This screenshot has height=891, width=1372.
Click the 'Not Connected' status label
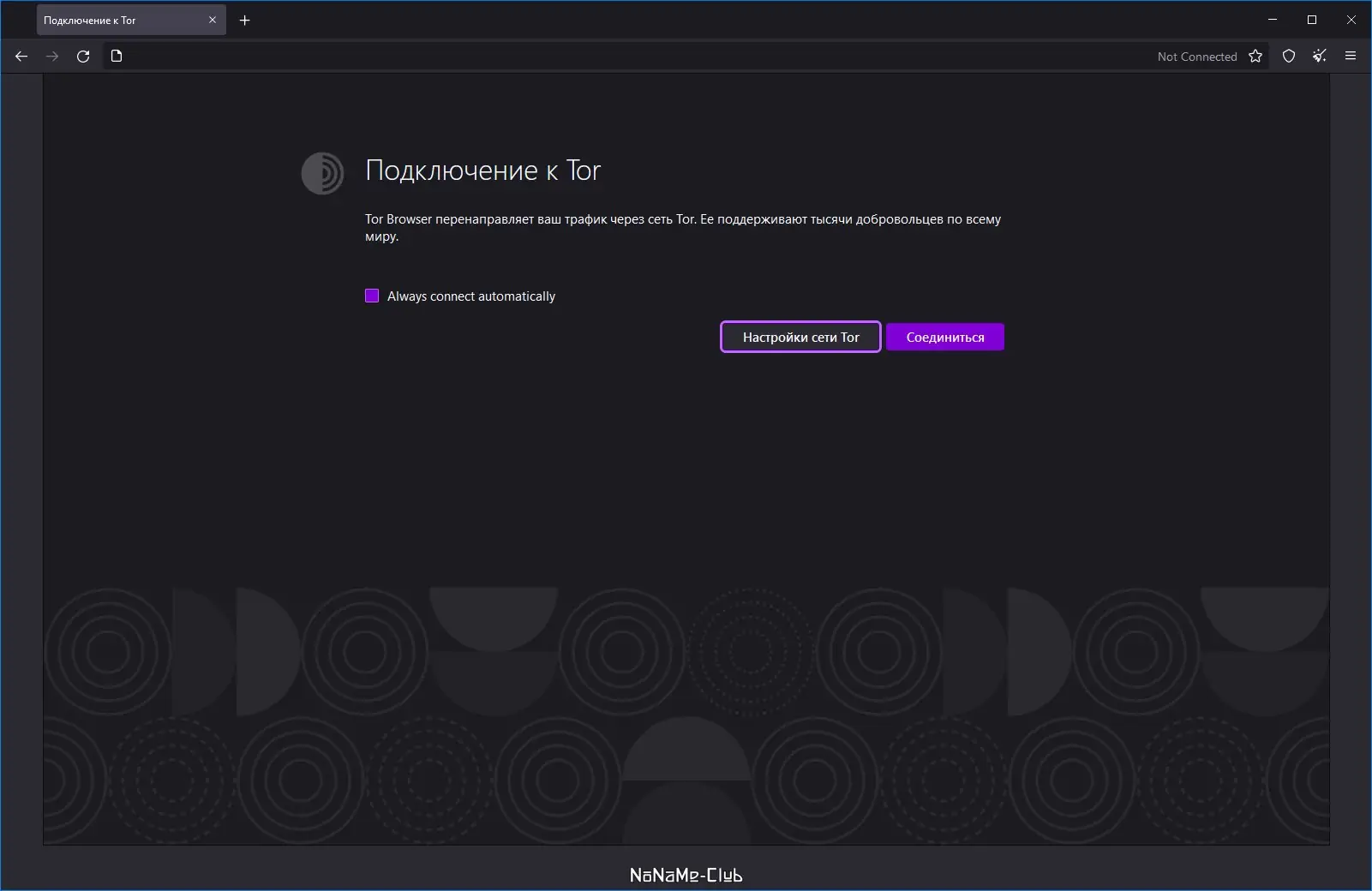pos(1197,57)
